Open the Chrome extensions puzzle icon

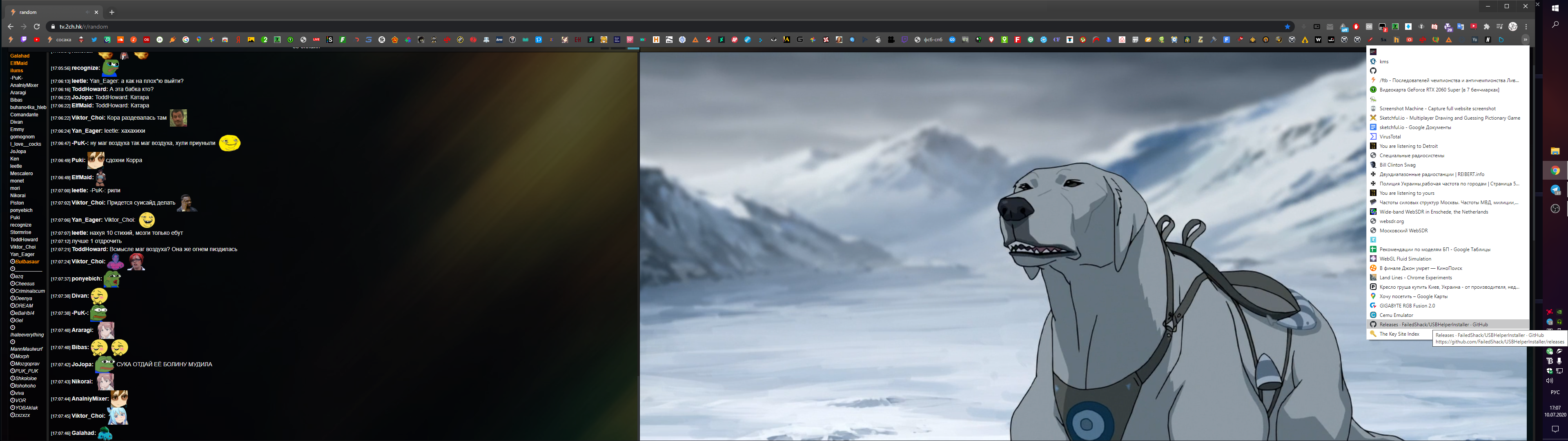[1486, 27]
